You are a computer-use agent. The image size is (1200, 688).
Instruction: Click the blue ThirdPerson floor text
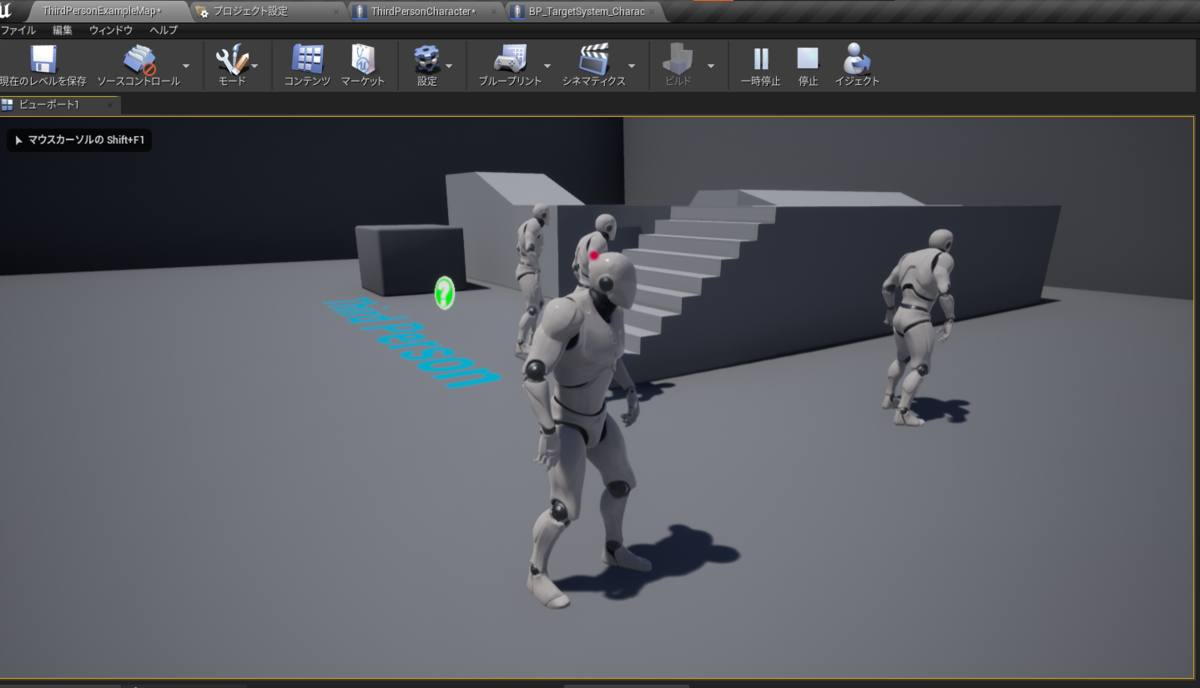[x=411, y=342]
